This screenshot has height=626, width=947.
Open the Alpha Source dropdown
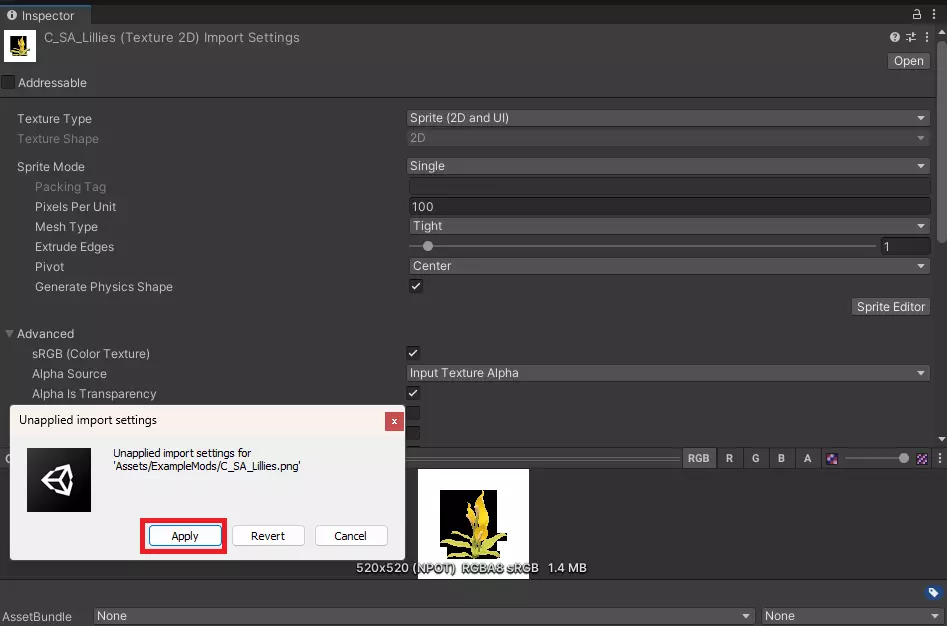coord(668,372)
